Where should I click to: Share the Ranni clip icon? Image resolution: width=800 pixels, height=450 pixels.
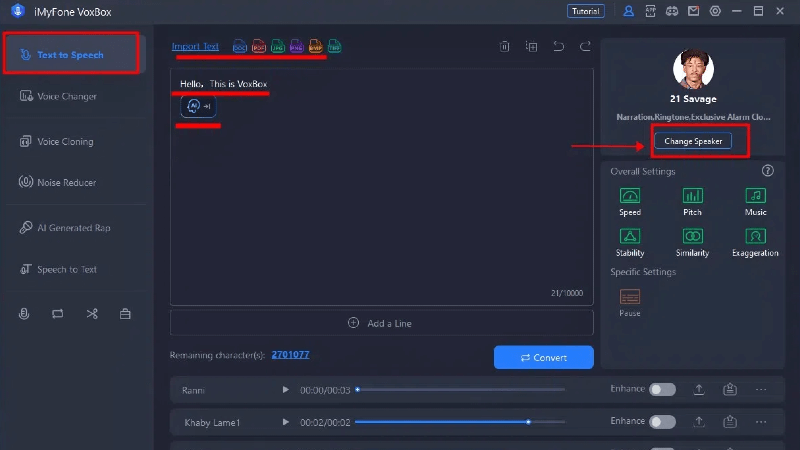pos(730,389)
